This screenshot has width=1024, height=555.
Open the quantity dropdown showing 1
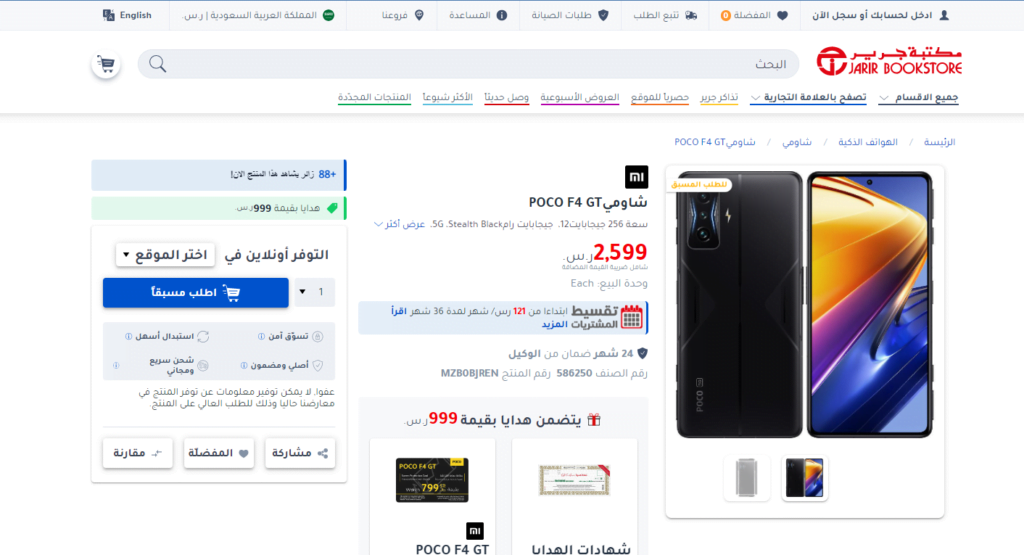coord(315,292)
